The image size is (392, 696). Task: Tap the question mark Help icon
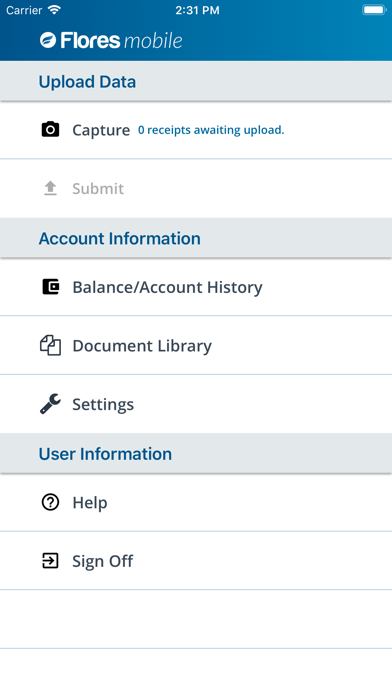50,502
